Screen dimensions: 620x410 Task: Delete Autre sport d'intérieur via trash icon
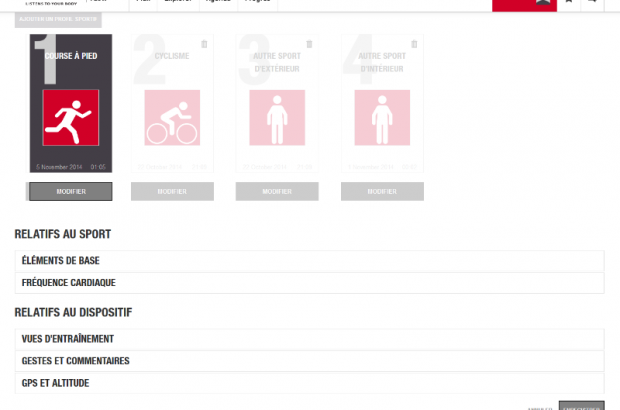412,44
